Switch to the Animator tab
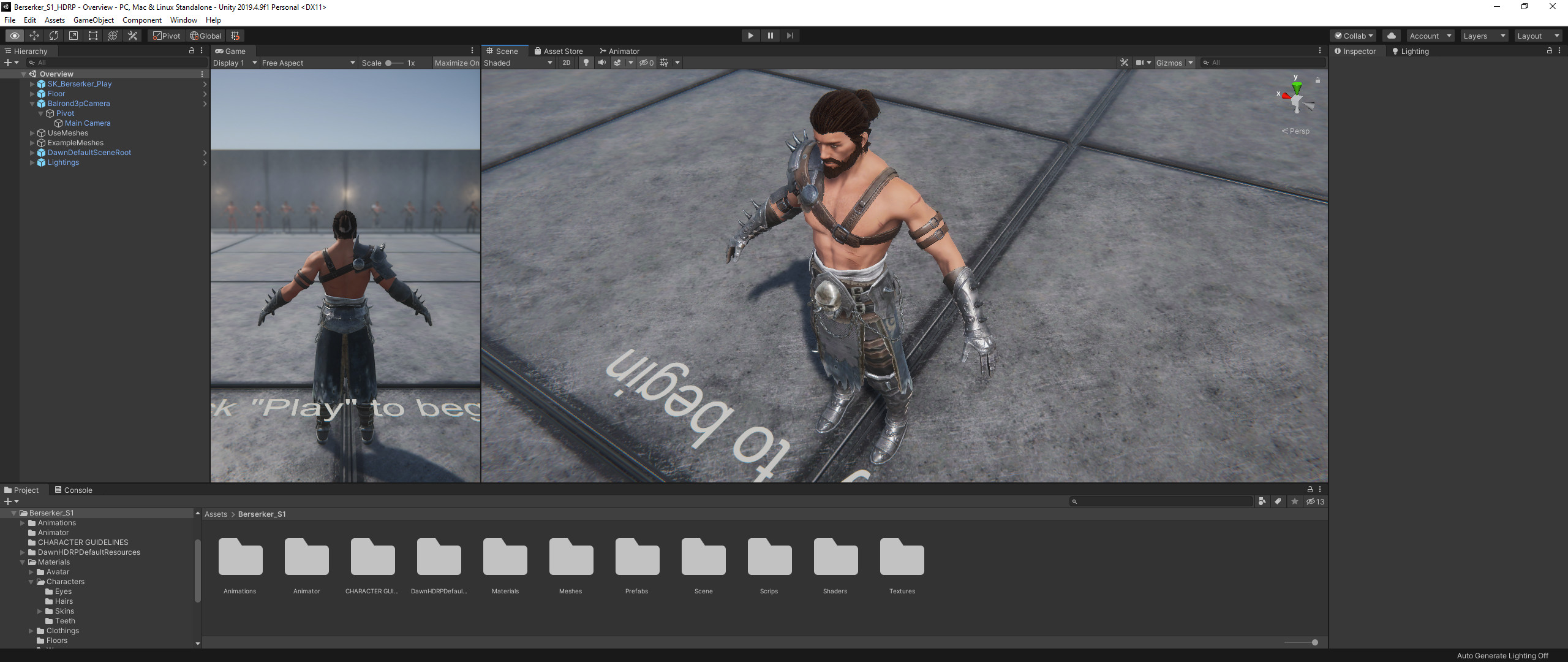Viewport: 1568px width, 662px height. pyautogui.click(x=619, y=51)
